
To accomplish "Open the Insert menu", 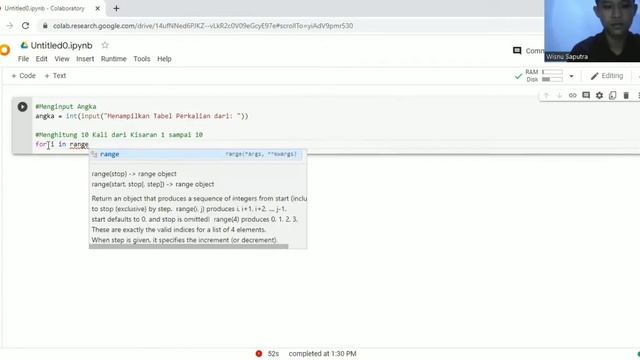I will (85, 59).
